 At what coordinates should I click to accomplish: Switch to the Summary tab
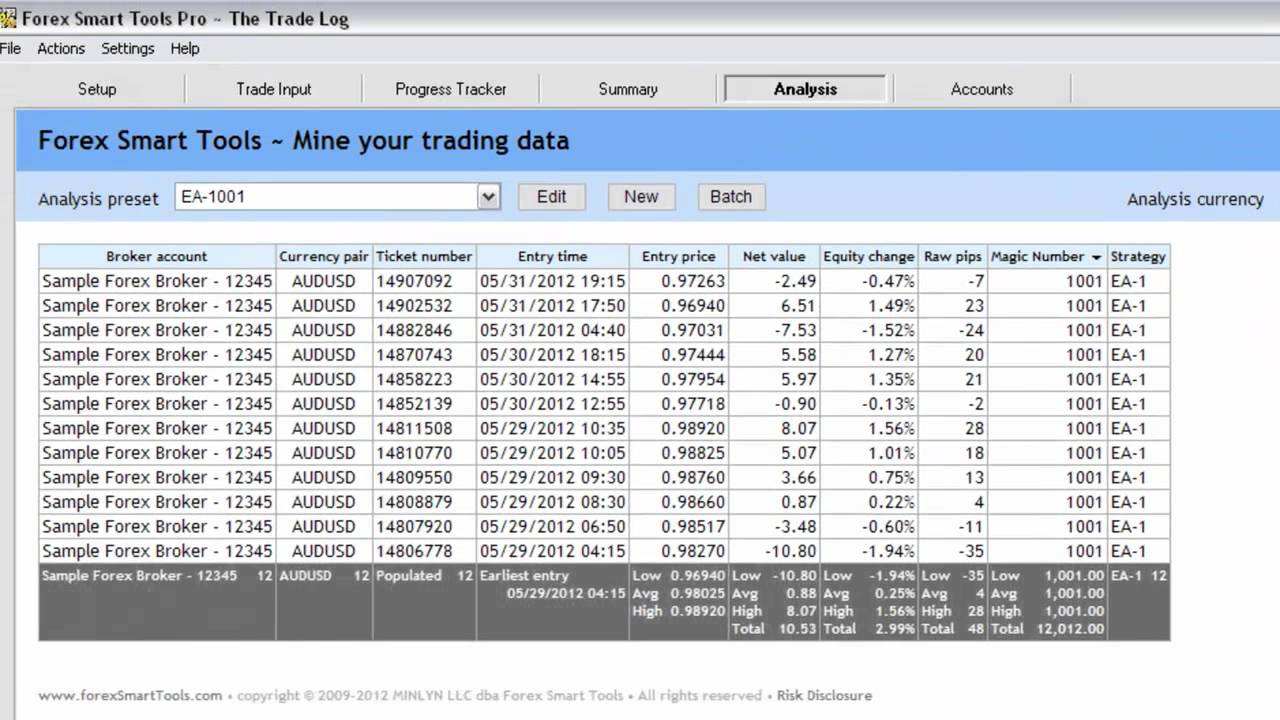[x=628, y=89]
